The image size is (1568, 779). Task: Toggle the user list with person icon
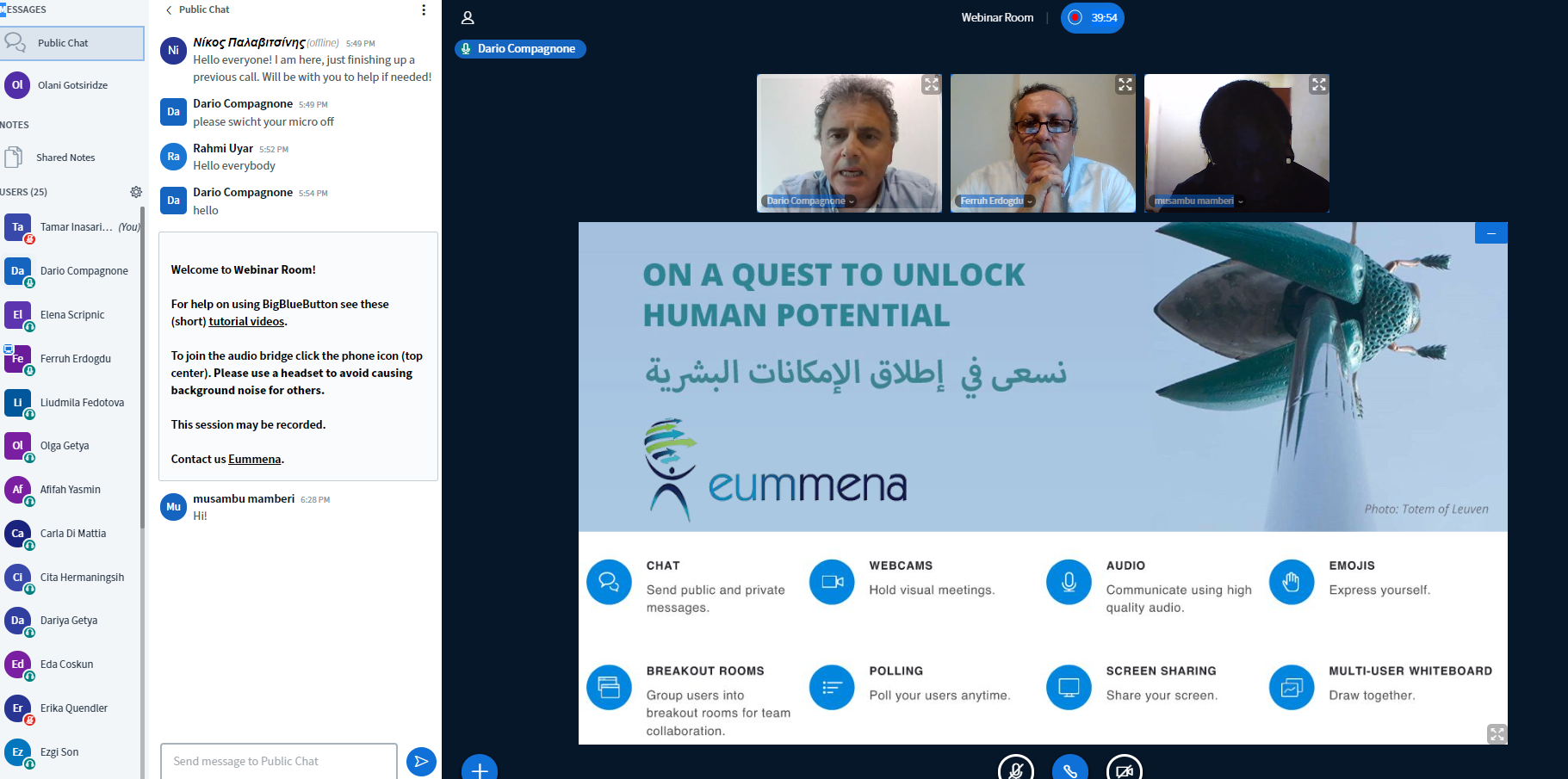(468, 17)
